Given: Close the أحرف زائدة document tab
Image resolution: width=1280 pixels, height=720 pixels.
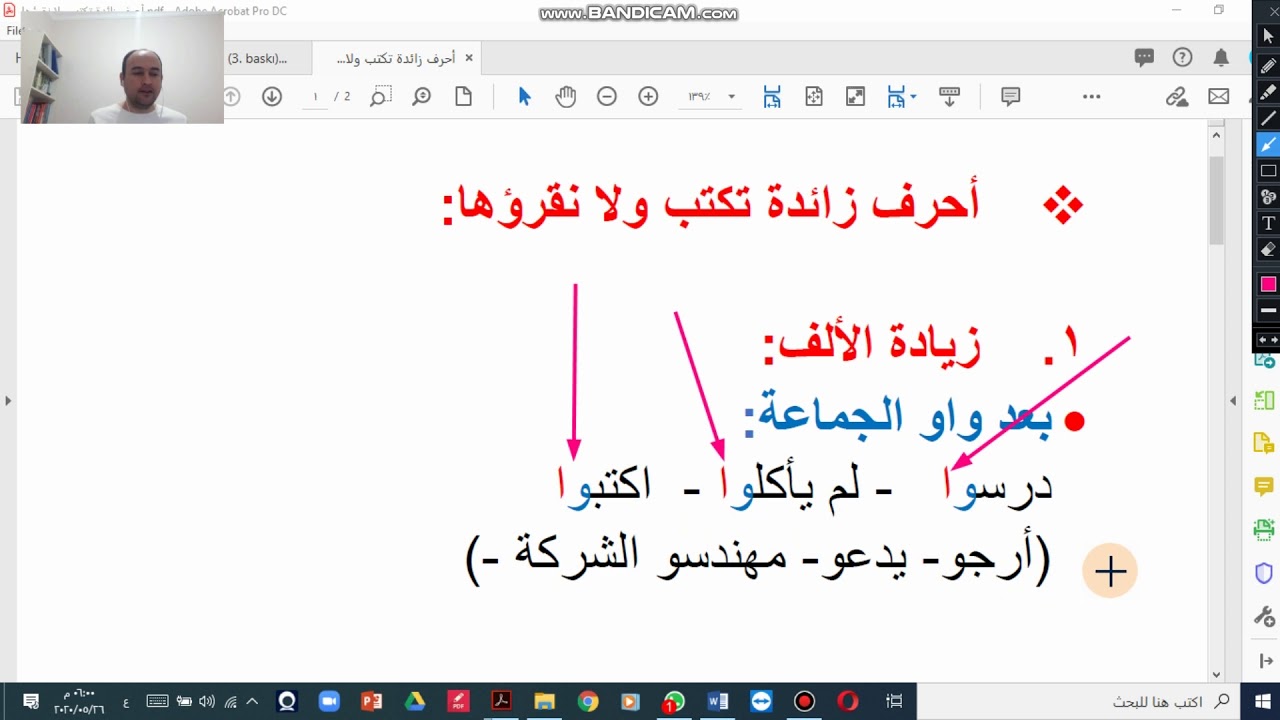Looking at the screenshot, I should pos(469,58).
